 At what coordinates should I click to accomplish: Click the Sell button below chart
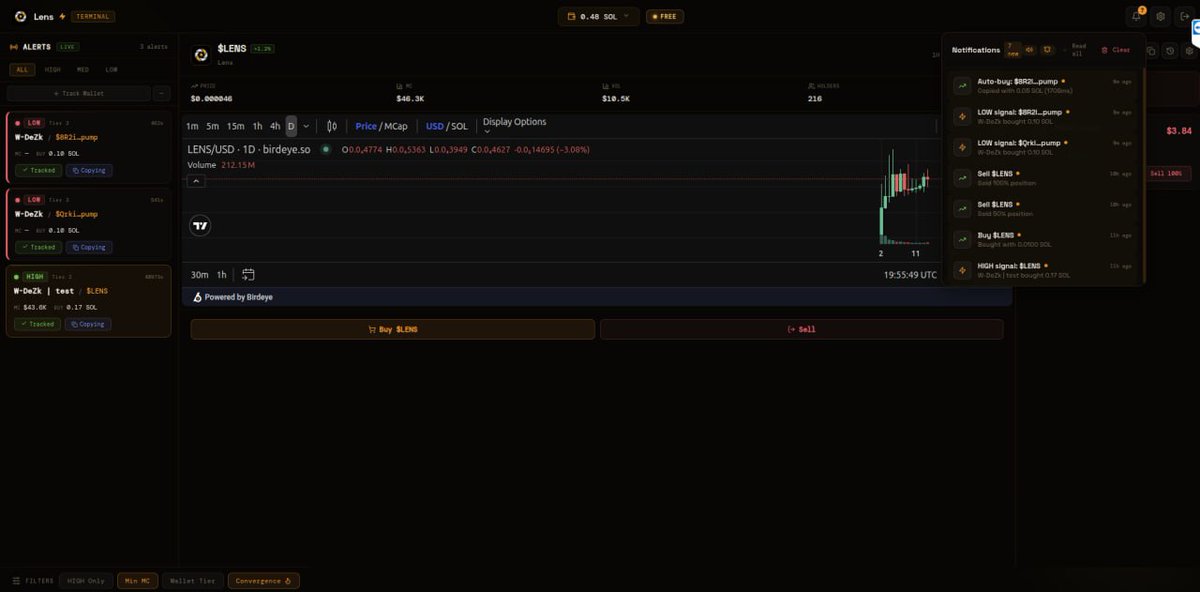point(801,329)
